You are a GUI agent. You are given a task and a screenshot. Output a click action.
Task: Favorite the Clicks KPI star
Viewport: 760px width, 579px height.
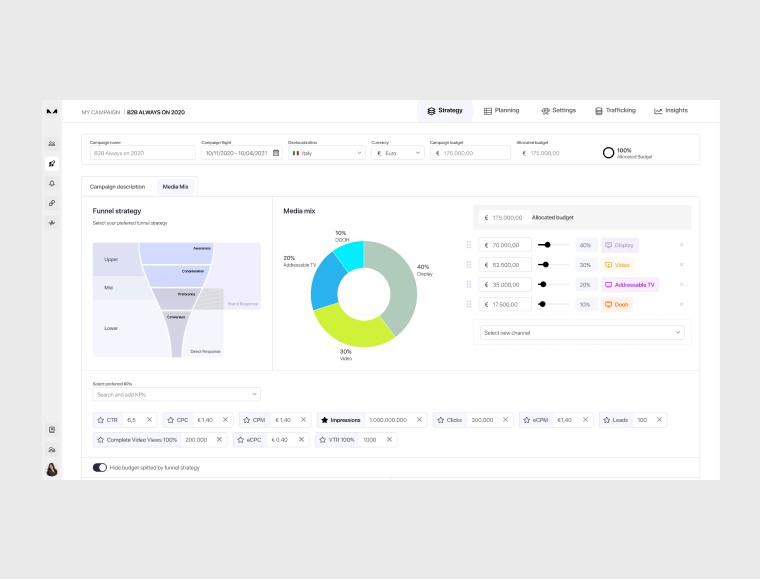coord(440,420)
